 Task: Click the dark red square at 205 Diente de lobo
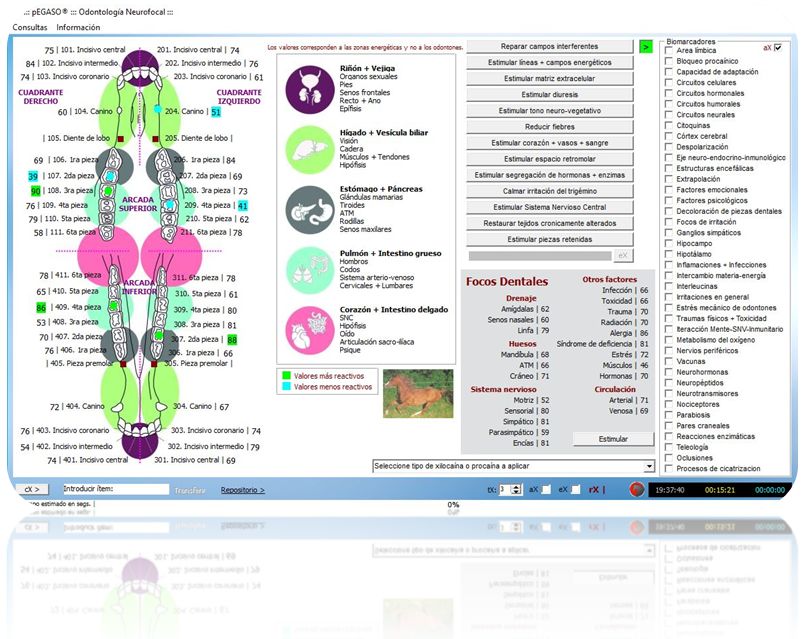pos(155,139)
